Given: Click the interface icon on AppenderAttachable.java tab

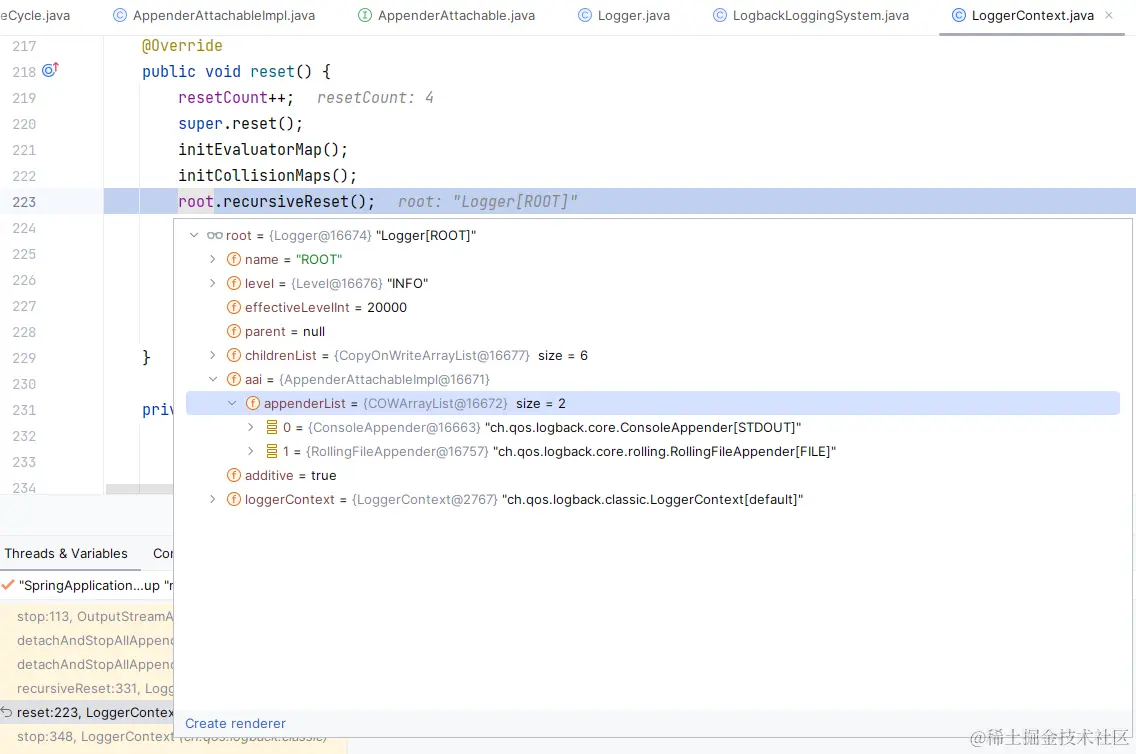Looking at the screenshot, I should (x=365, y=15).
